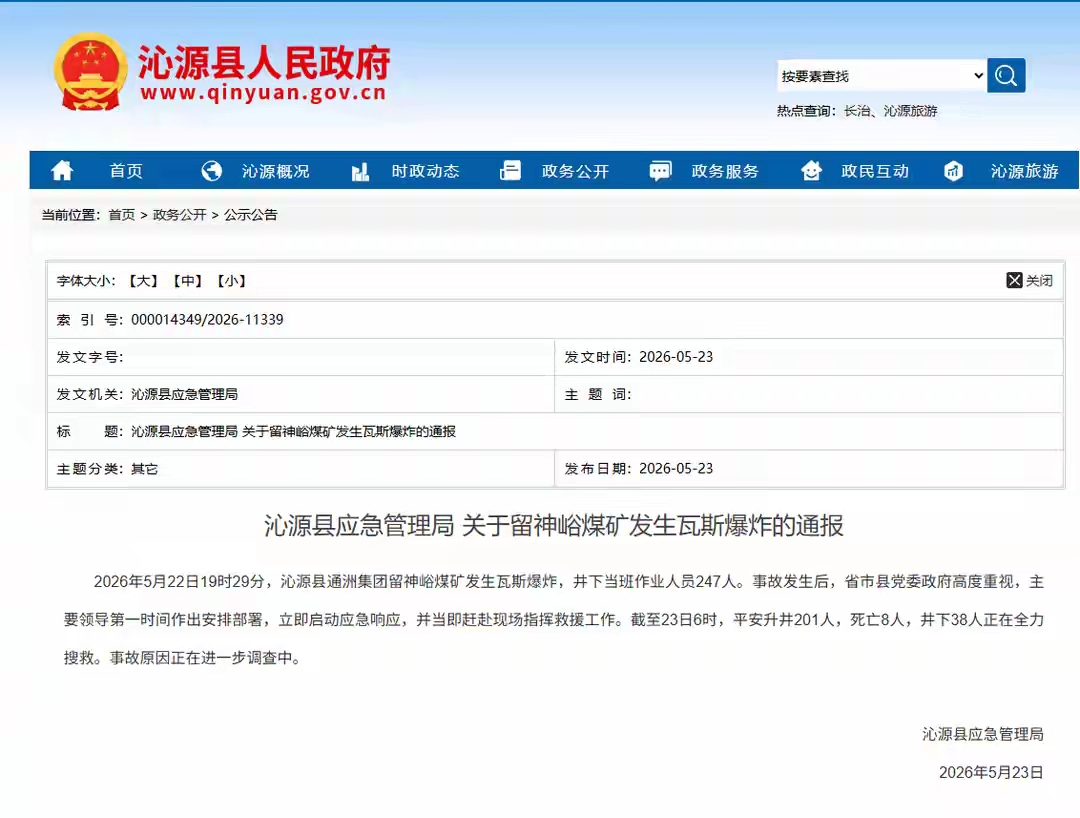
Task: Set font size to 【中】
Action: tap(187, 281)
